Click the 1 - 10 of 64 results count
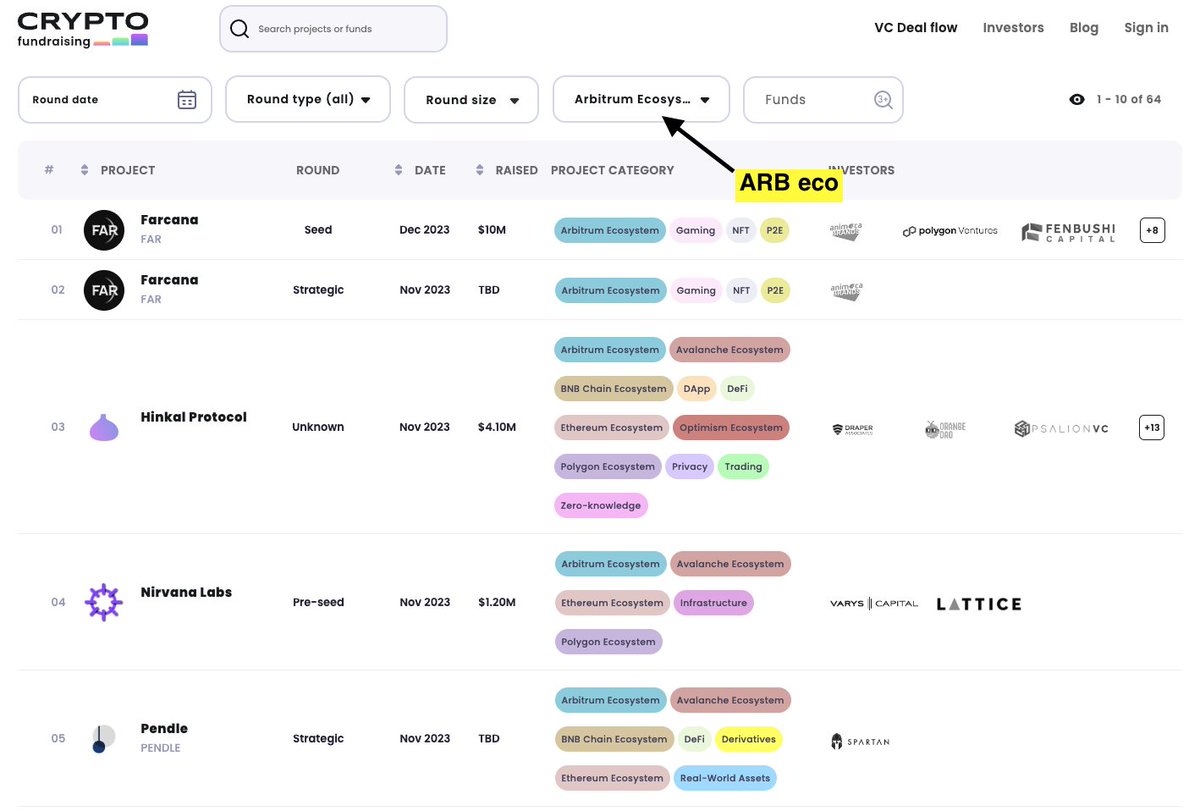The height and width of the screenshot is (811, 1200). [x=1129, y=100]
